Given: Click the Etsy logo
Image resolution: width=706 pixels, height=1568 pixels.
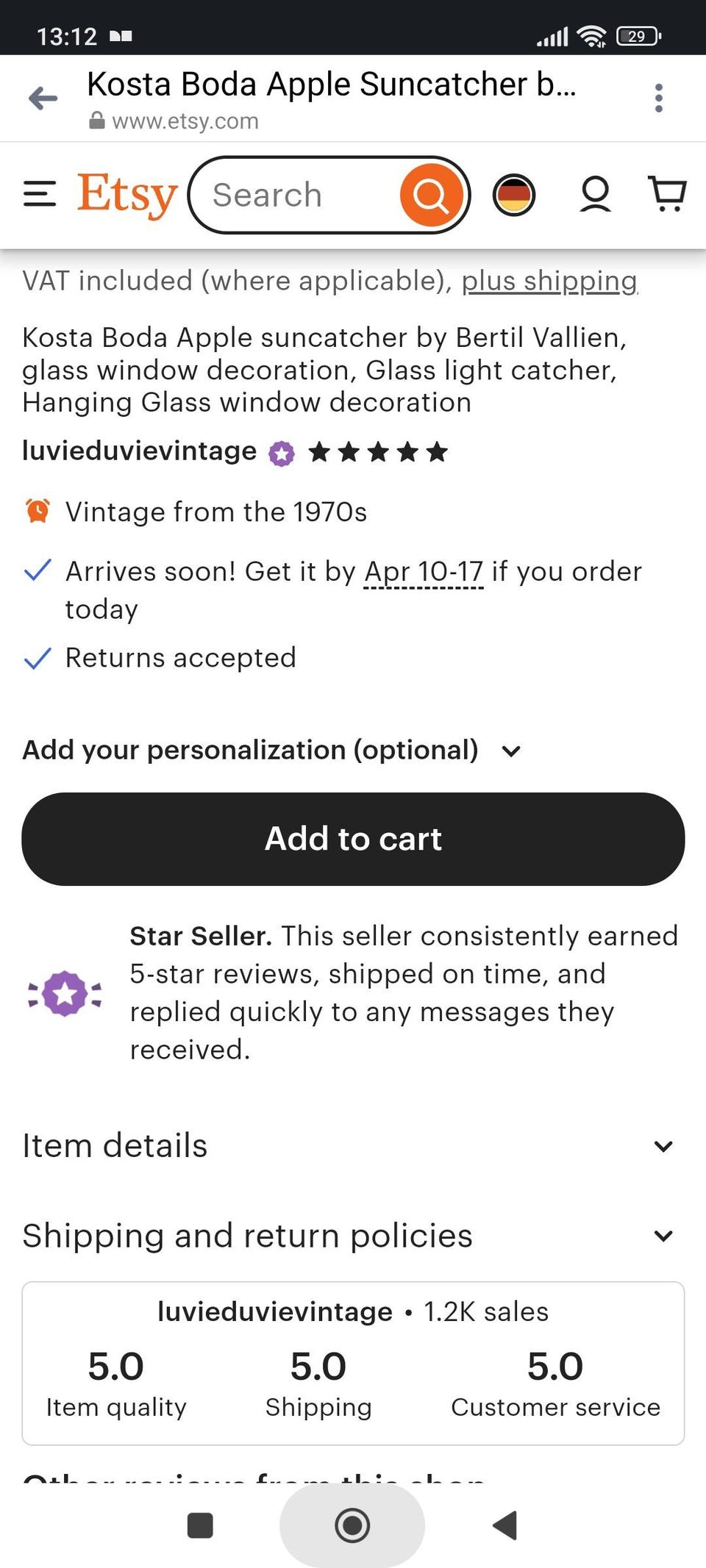Looking at the screenshot, I should (x=127, y=195).
